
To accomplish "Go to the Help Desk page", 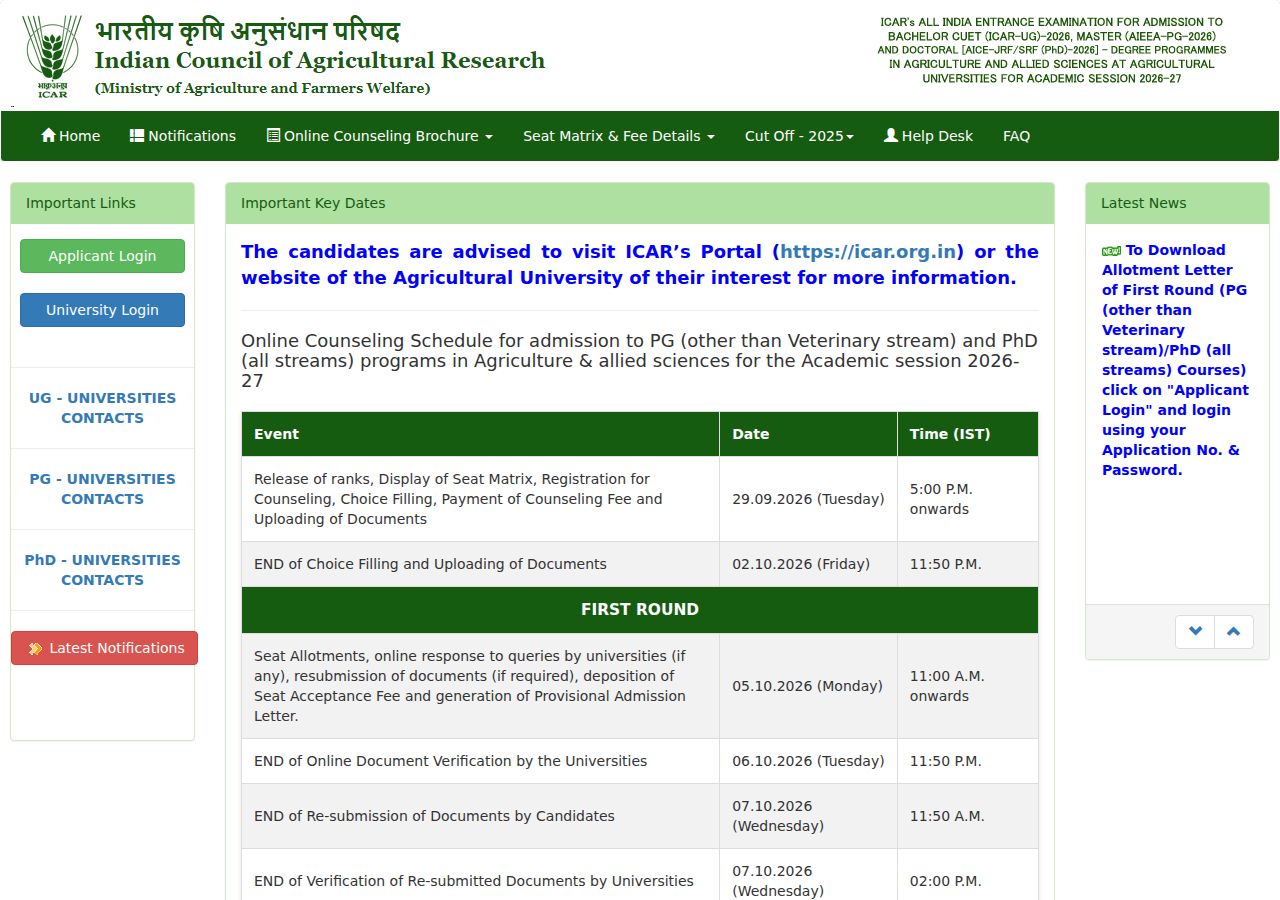I will [x=928, y=136].
